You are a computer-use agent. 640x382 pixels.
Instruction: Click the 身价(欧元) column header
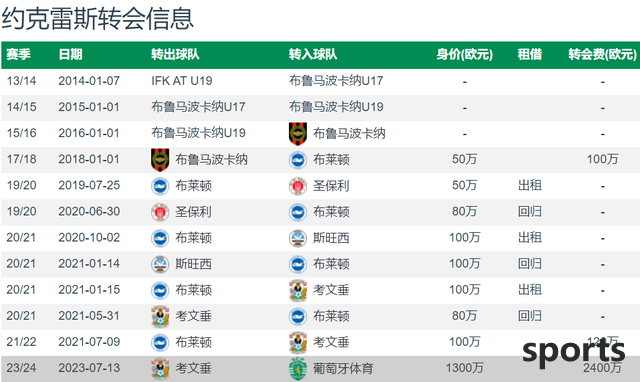click(x=464, y=54)
